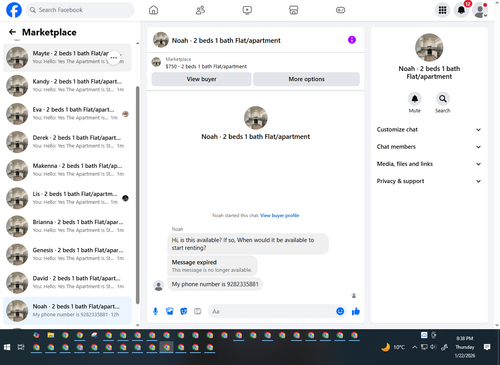Viewport: 500px width, 365px height.
Task: Choose a sticker
Action: pyautogui.click(x=184, y=311)
